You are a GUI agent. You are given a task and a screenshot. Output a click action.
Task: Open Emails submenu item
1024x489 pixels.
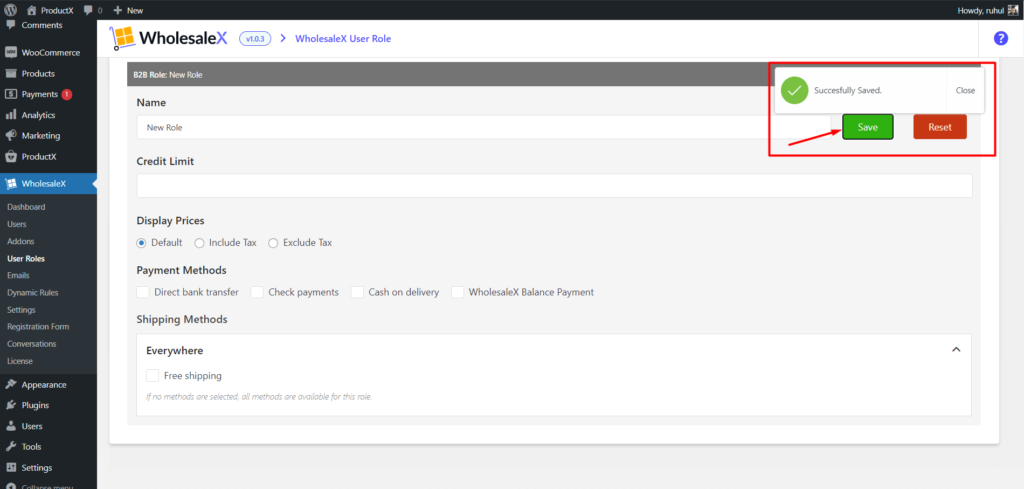click(18, 276)
